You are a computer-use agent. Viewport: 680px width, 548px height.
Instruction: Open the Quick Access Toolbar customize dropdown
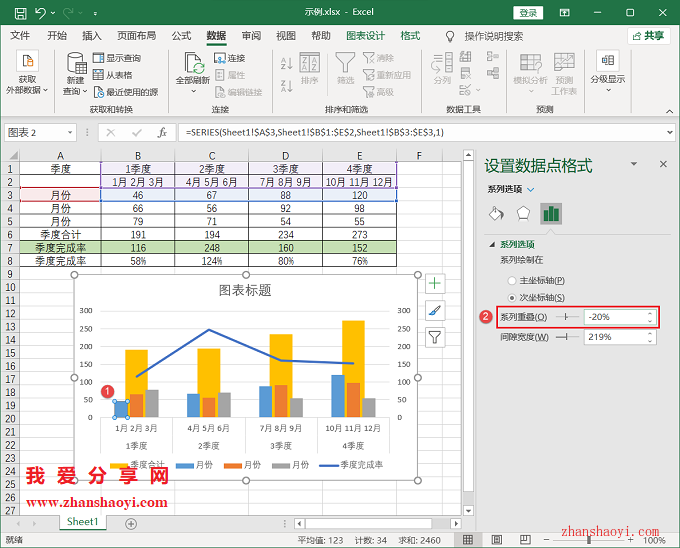tap(95, 14)
